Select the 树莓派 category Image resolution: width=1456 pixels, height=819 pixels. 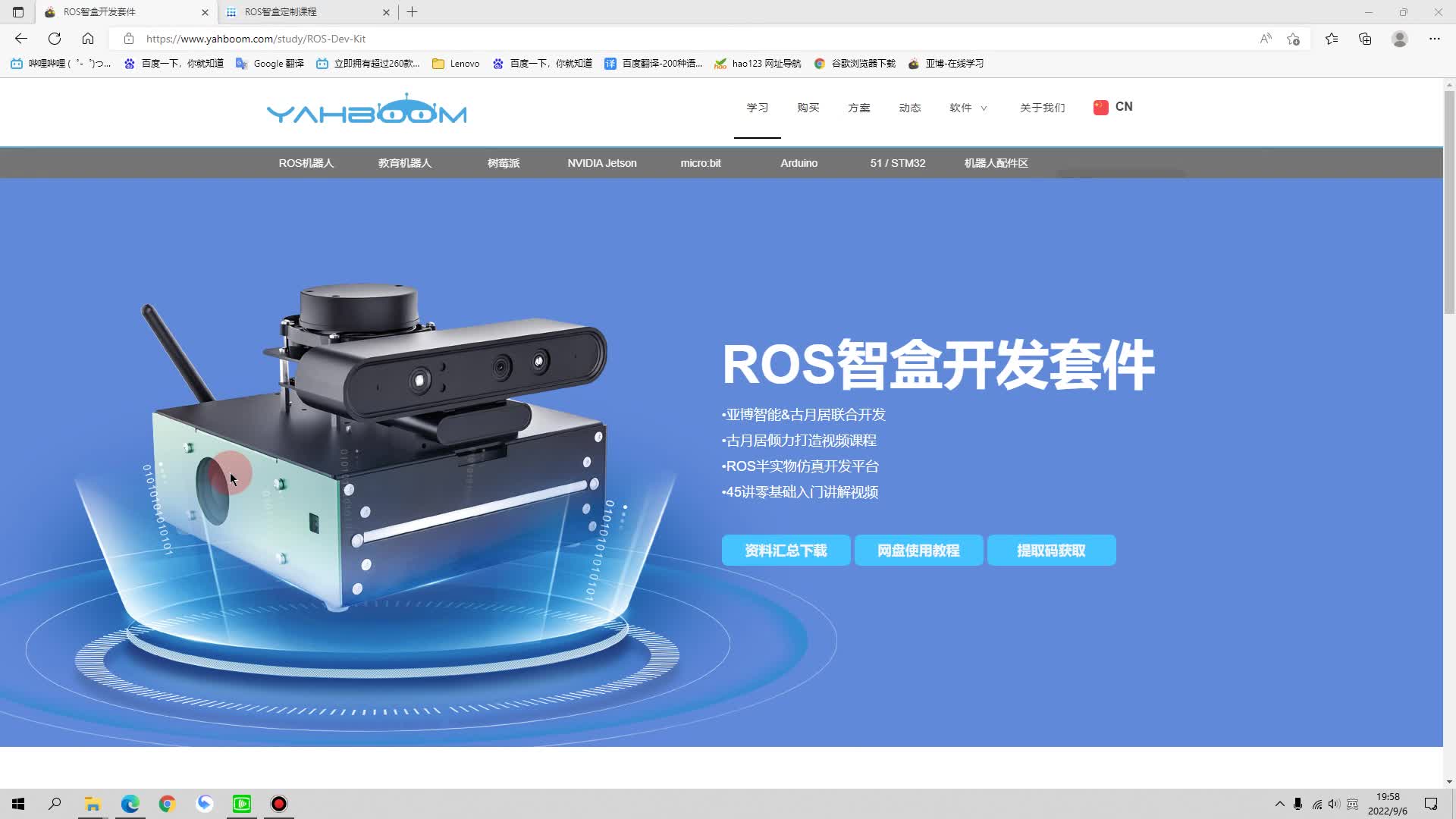click(504, 163)
